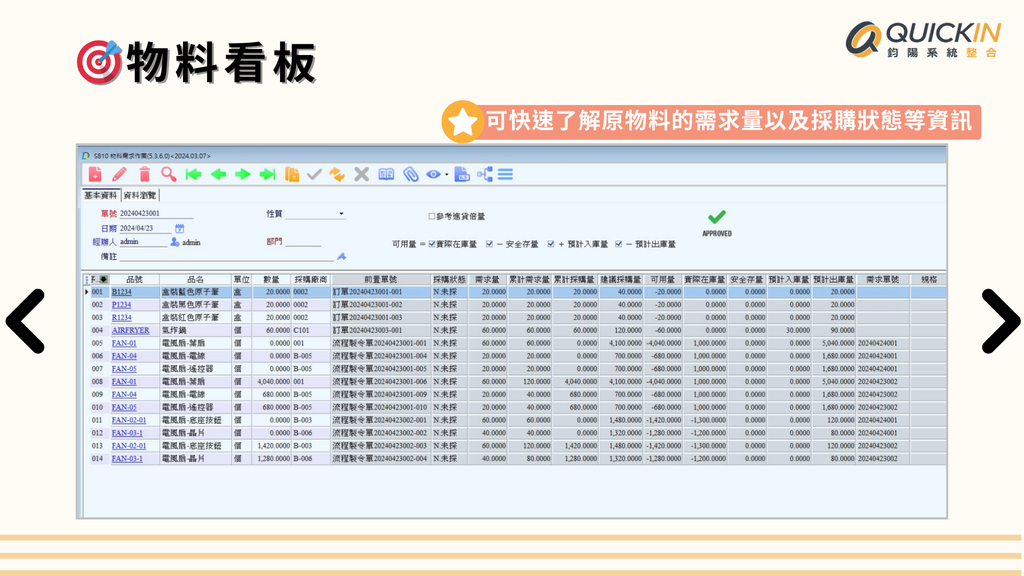Click the gray checkmark confirm icon
Viewport: 1024px width, 576px height.
click(314, 174)
